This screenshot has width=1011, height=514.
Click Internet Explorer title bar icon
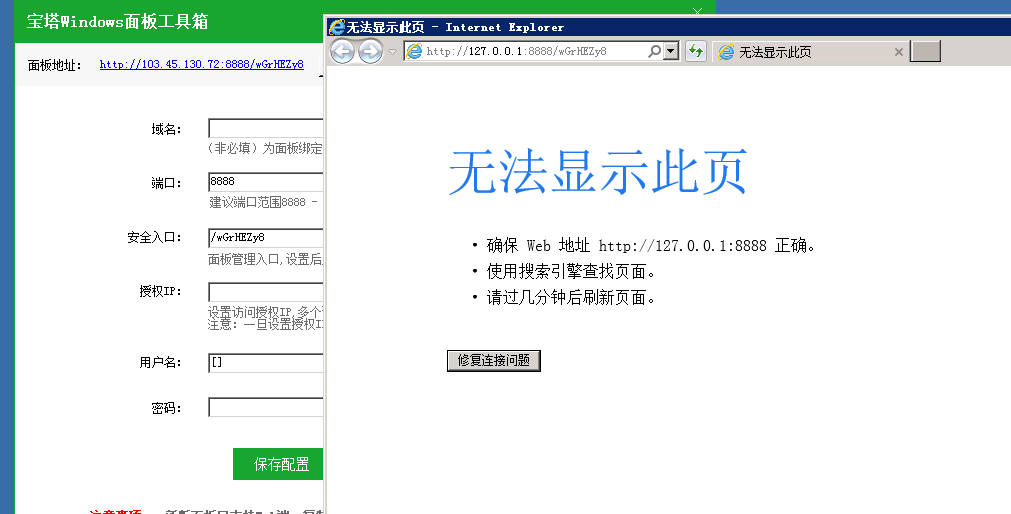pyautogui.click(x=337, y=27)
